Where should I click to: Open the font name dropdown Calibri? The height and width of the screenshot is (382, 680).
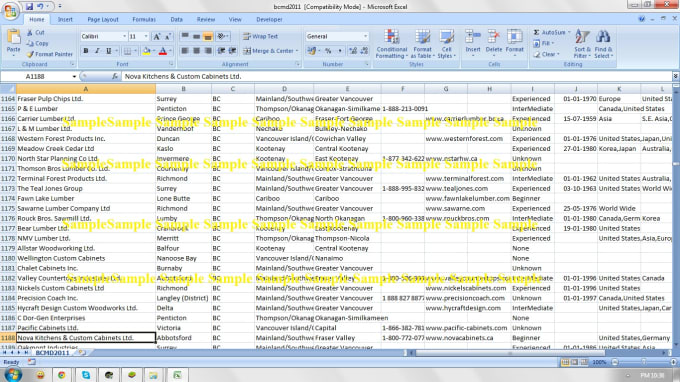pyautogui.click(x=124, y=36)
